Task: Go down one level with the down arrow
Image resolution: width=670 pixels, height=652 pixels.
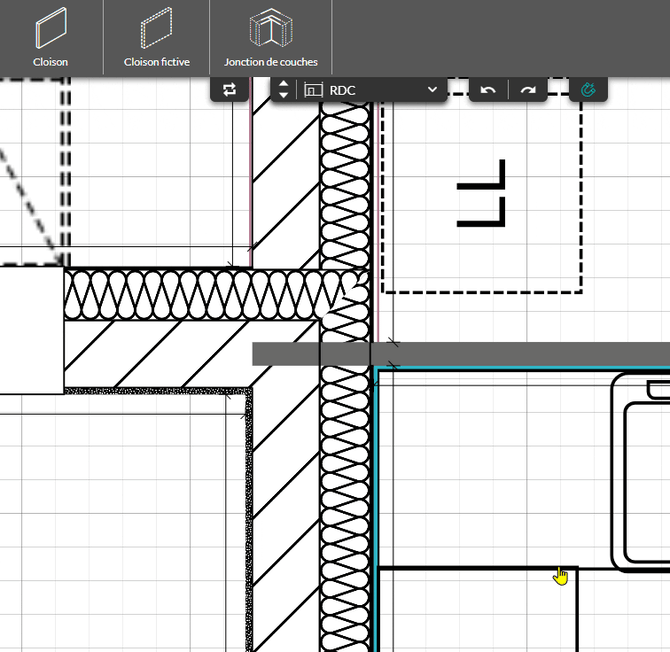Action: (283, 96)
